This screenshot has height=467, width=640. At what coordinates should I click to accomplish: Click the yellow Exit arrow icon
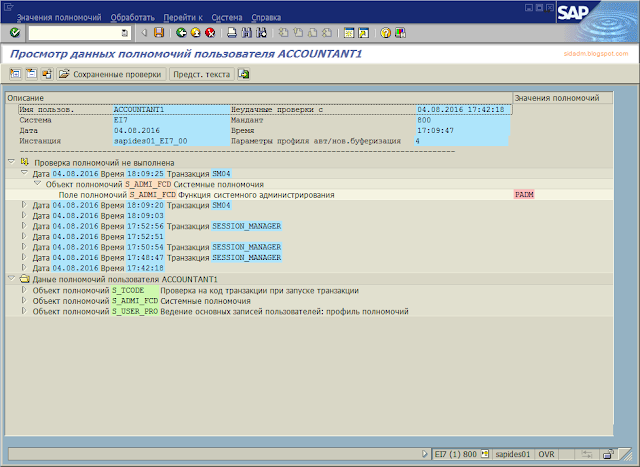[x=196, y=33]
